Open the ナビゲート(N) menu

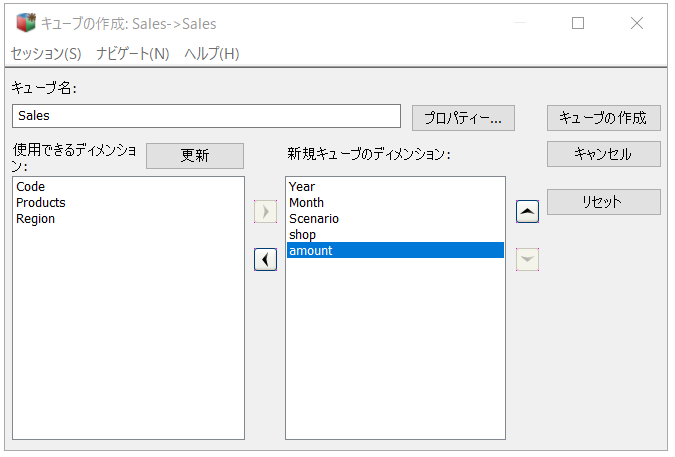(x=133, y=54)
